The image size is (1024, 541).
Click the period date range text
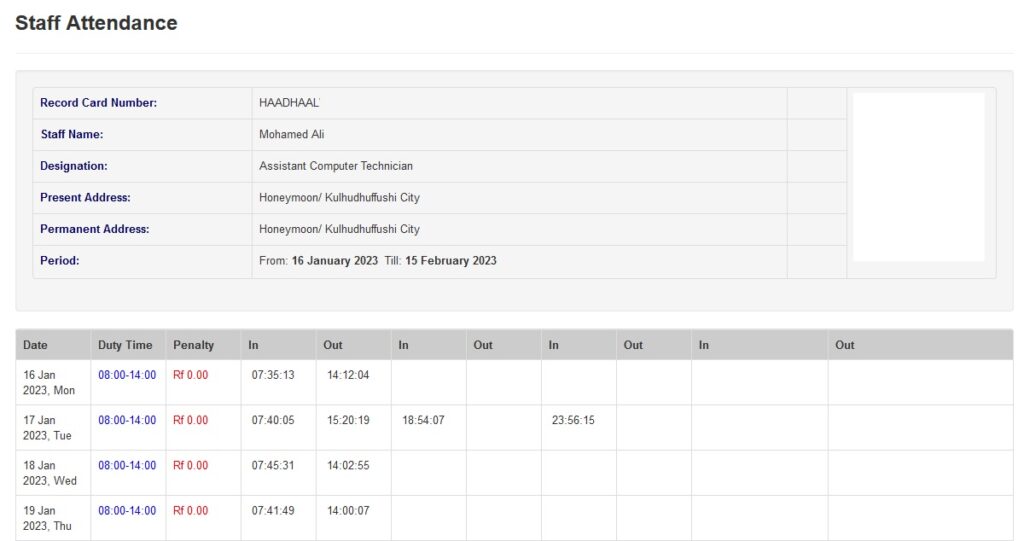pyautogui.click(x=377, y=261)
